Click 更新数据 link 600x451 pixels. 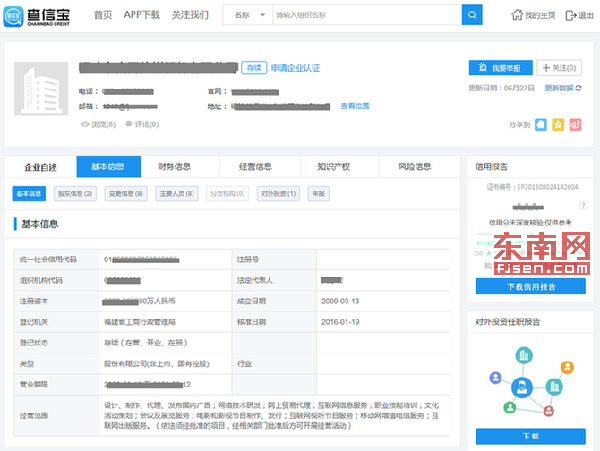point(559,88)
